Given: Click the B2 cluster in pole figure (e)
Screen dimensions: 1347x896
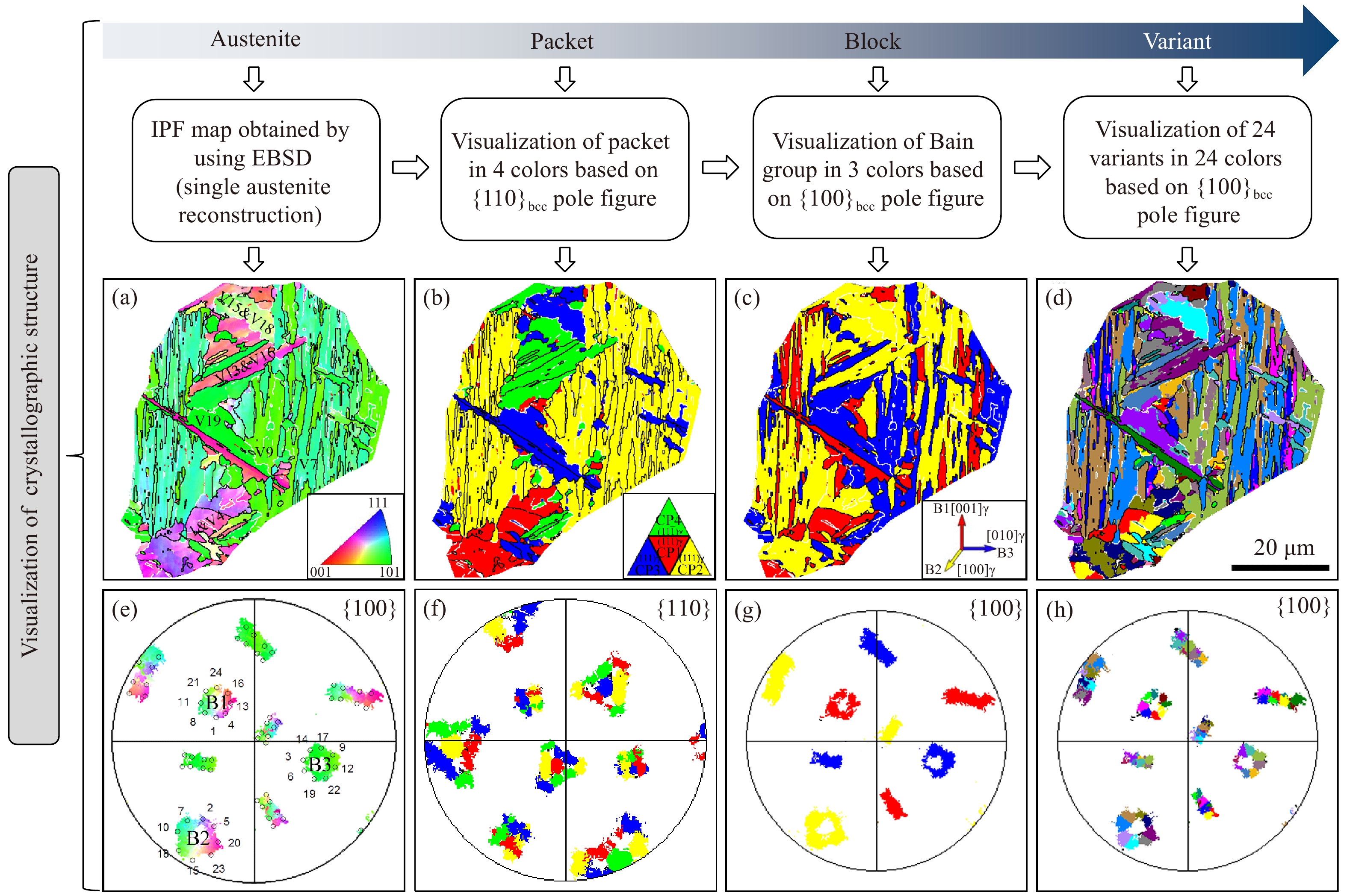Looking at the screenshot, I should pos(199,838).
